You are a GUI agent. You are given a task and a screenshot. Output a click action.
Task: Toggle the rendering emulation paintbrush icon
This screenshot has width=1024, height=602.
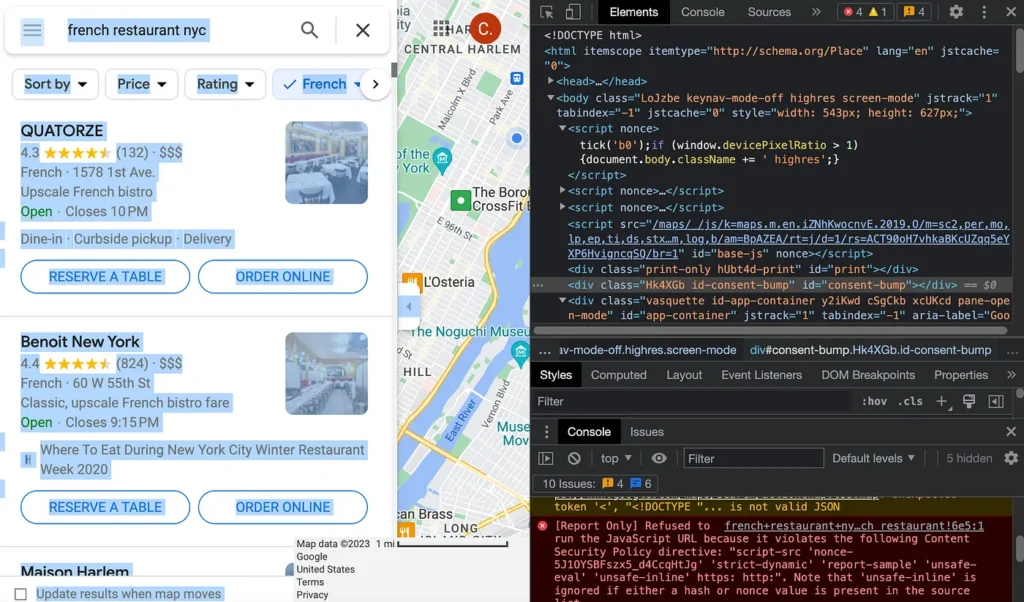[969, 402]
